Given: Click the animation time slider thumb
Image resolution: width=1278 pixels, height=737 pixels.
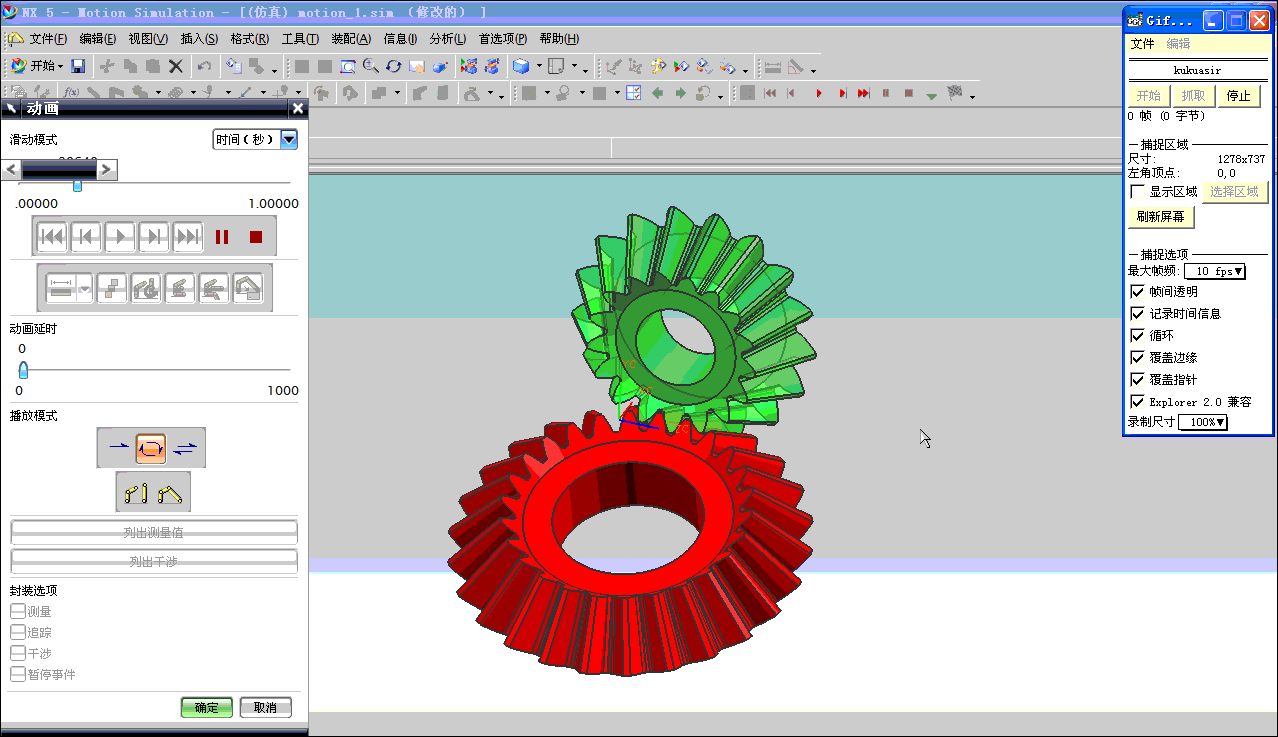Looking at the screenshot, I should point(77,186).
